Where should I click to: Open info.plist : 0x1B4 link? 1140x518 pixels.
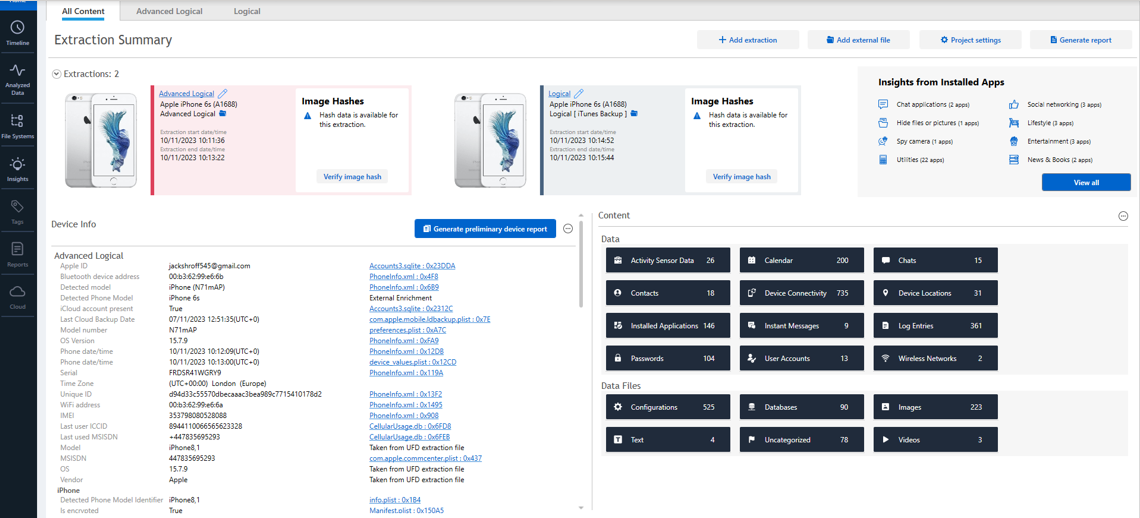395,500
